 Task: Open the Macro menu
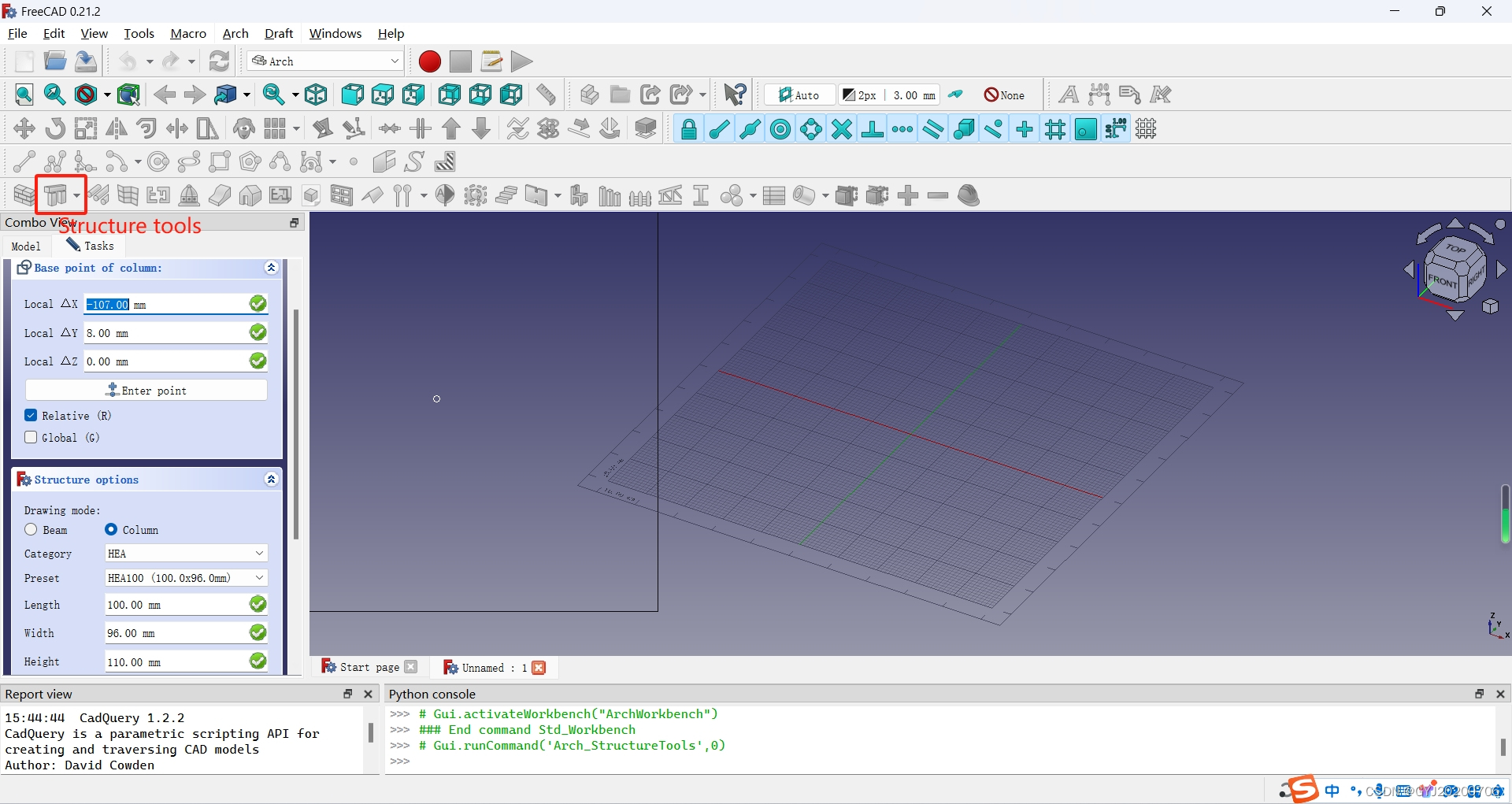(x=187, y=33)
